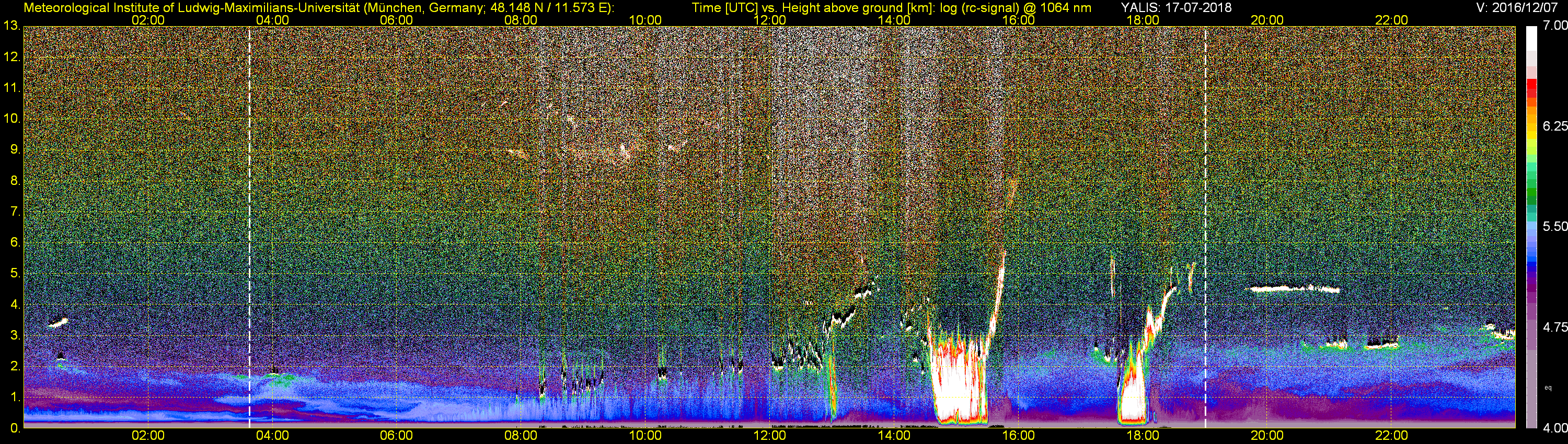Click the 10:00 label on the top time axis
The height and width of the screenshot is (444, 1568).
[645, 20]
